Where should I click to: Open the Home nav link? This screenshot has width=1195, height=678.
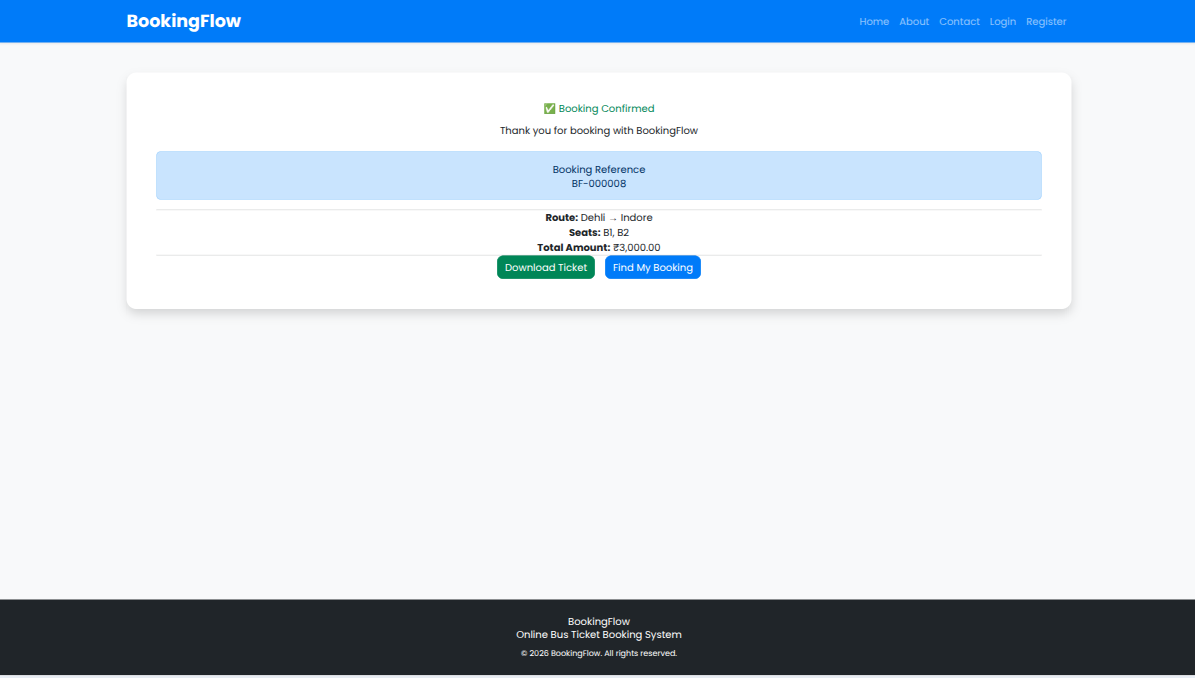pos(874,21)
